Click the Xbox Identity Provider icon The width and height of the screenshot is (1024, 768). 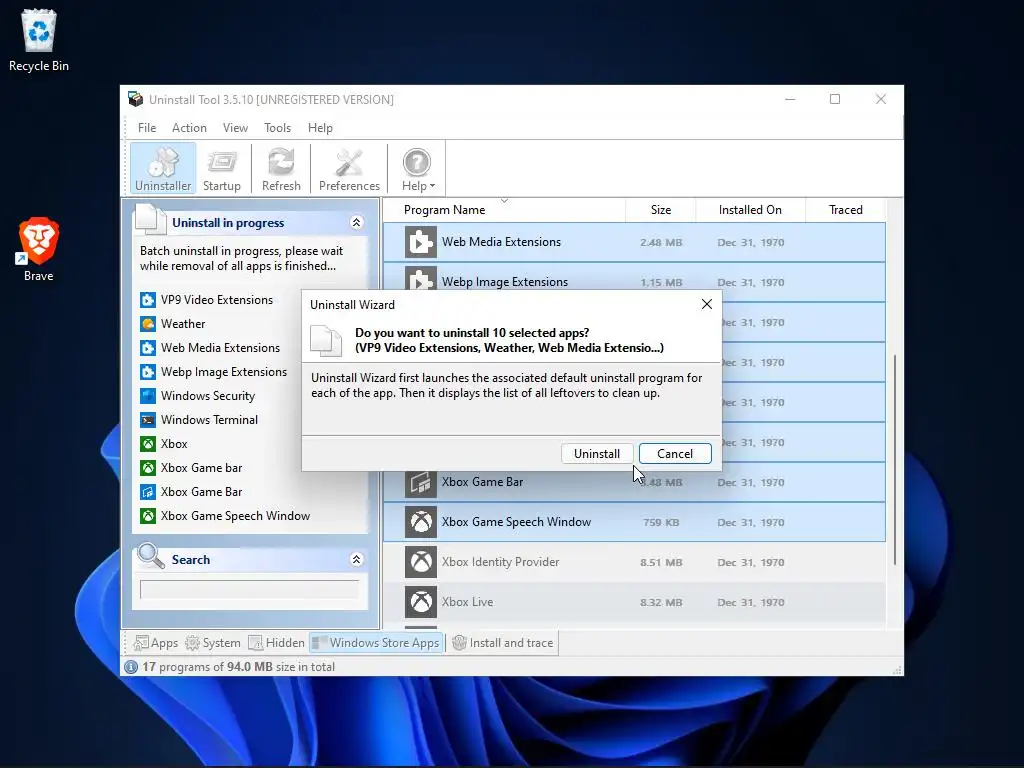pyautogui.click(x=421, y=562)
